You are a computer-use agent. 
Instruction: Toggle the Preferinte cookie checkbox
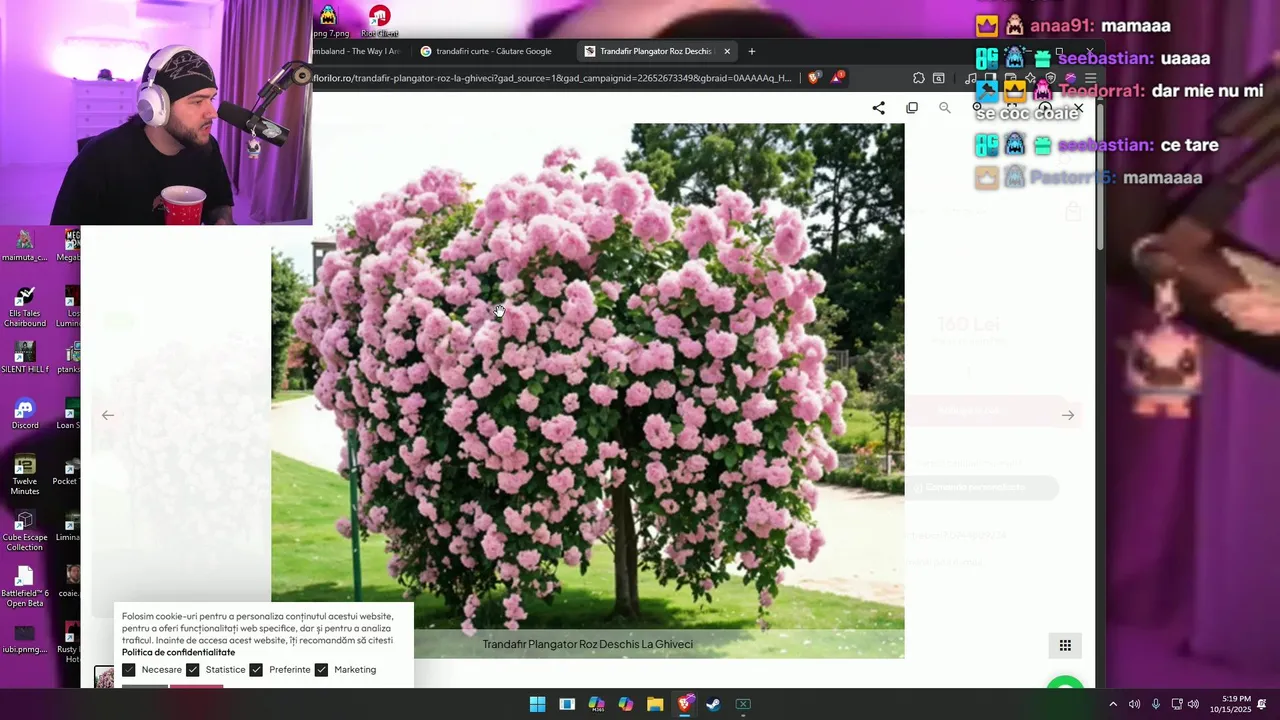(x=256, y=670)
